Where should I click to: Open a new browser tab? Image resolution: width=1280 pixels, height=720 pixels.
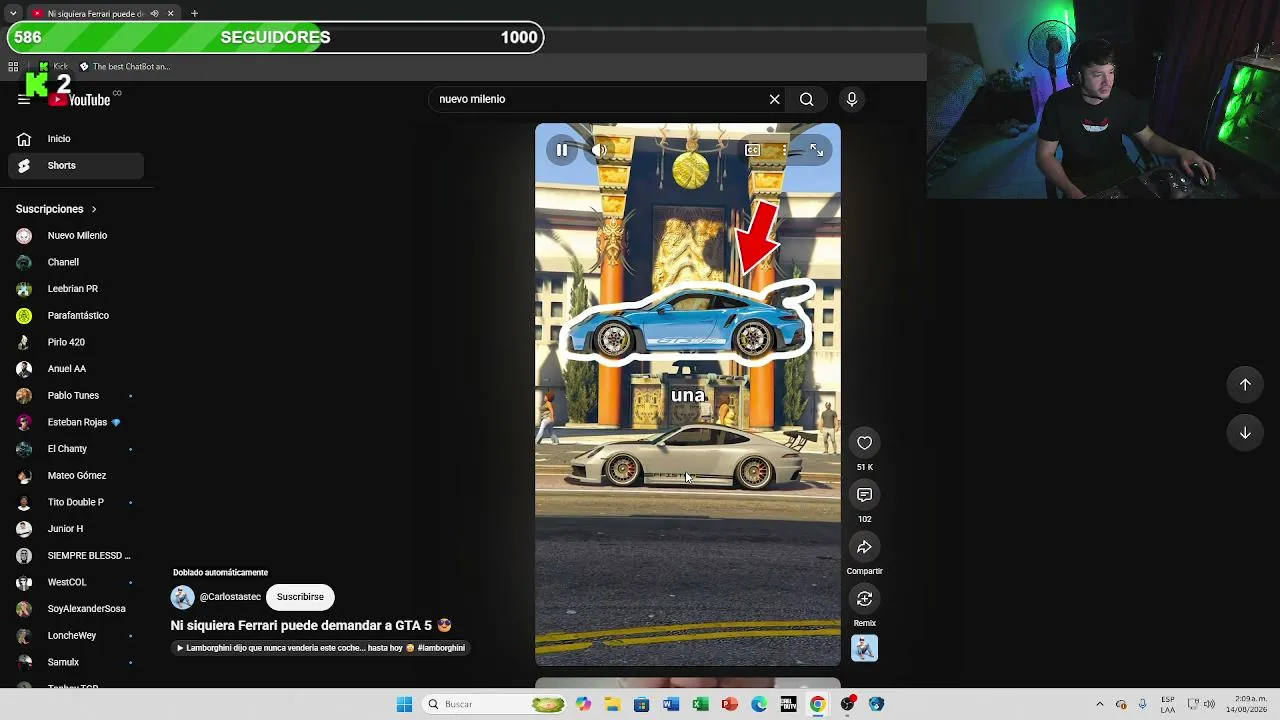pos(194,14)
